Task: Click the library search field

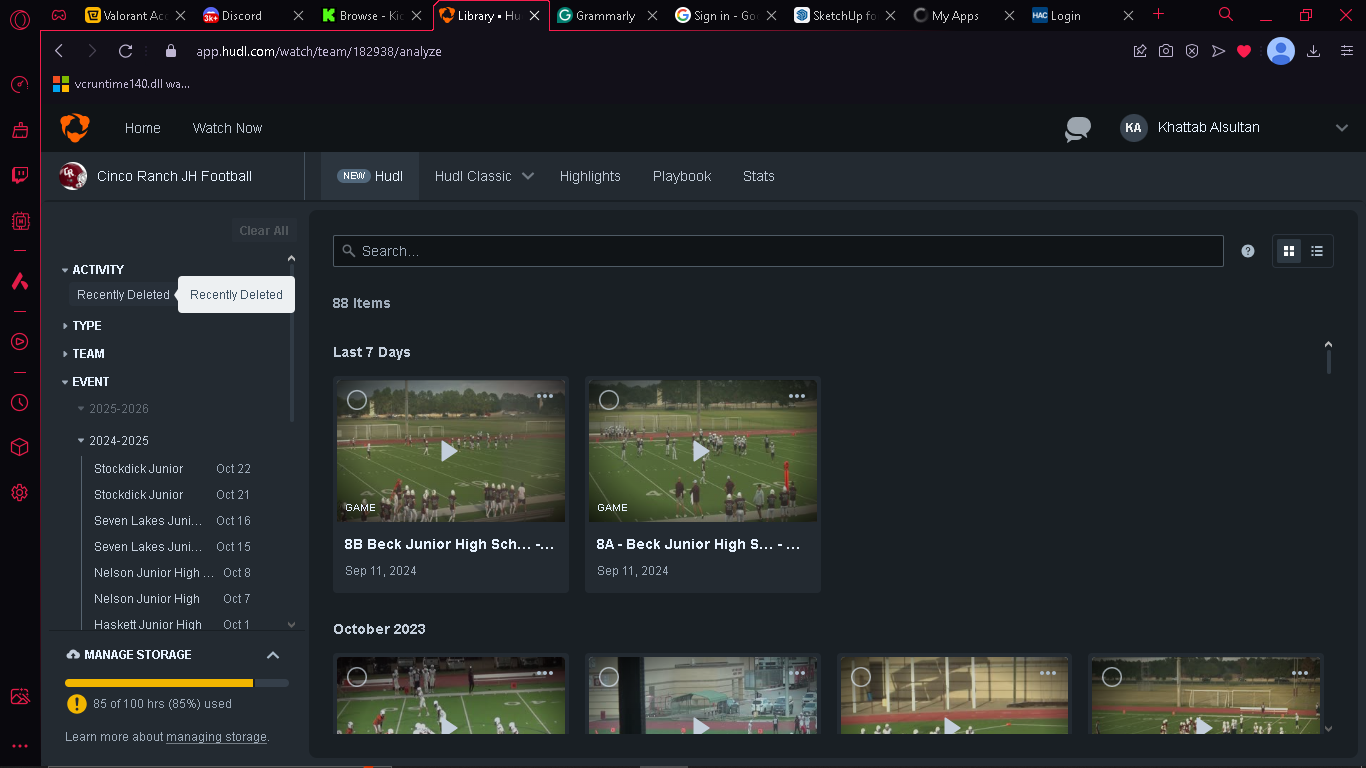Action: (x=778, y=251)
